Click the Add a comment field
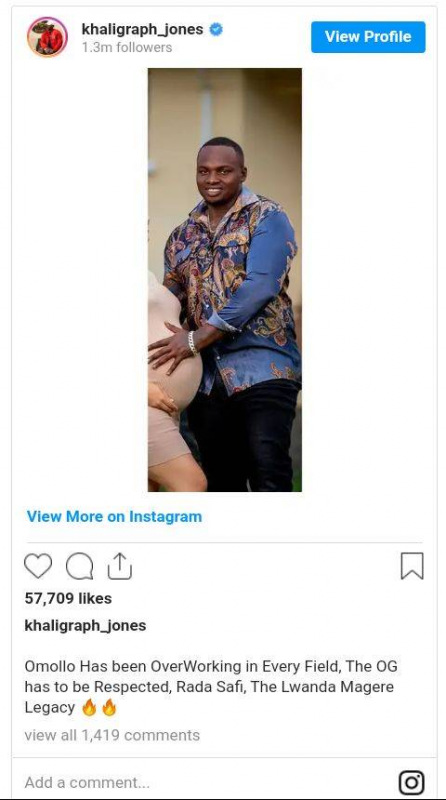446x800 pixels. tap(204, 782)
